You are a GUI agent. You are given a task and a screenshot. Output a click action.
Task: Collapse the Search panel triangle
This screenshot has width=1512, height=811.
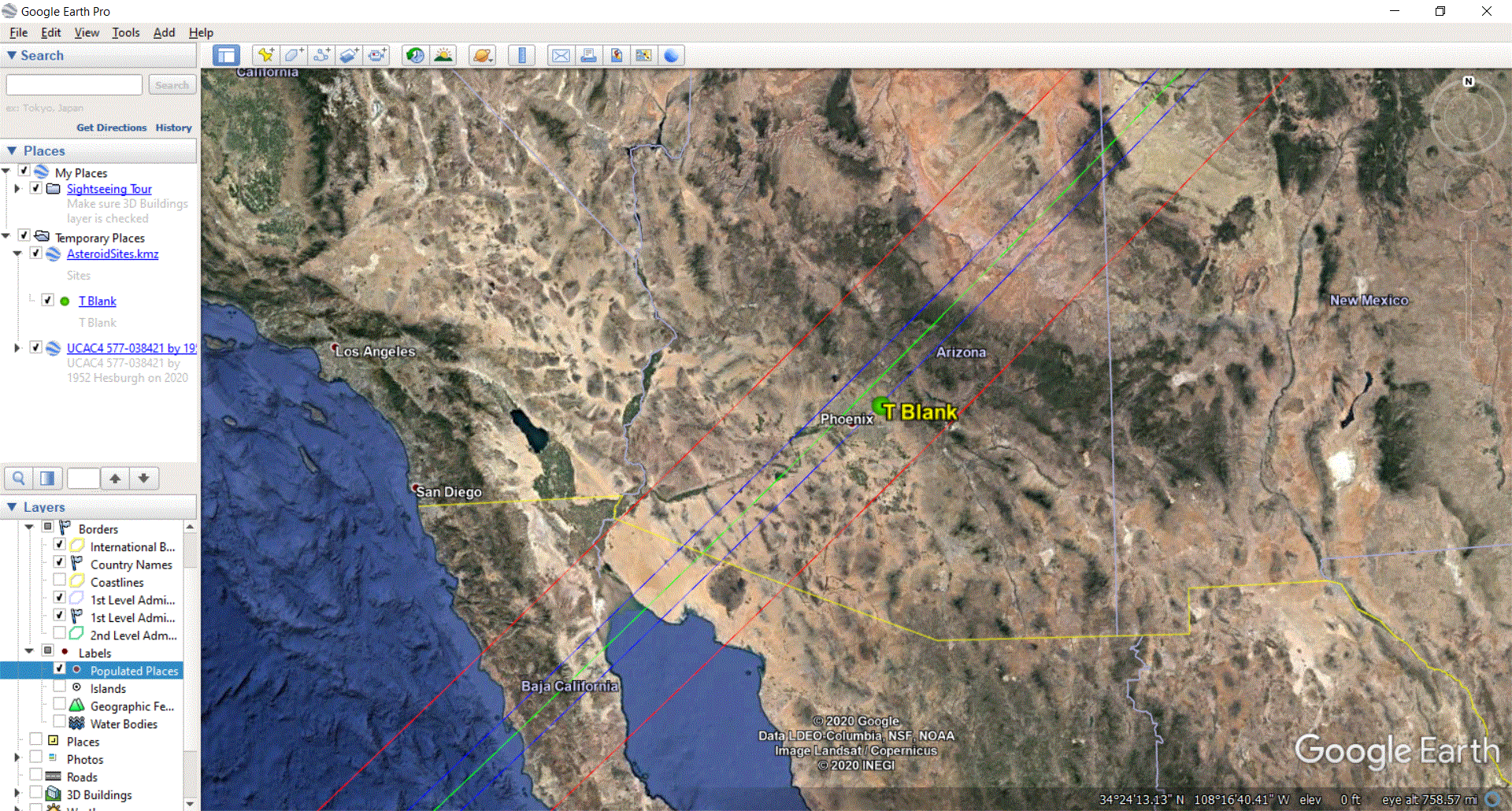[x=12, y=55]
